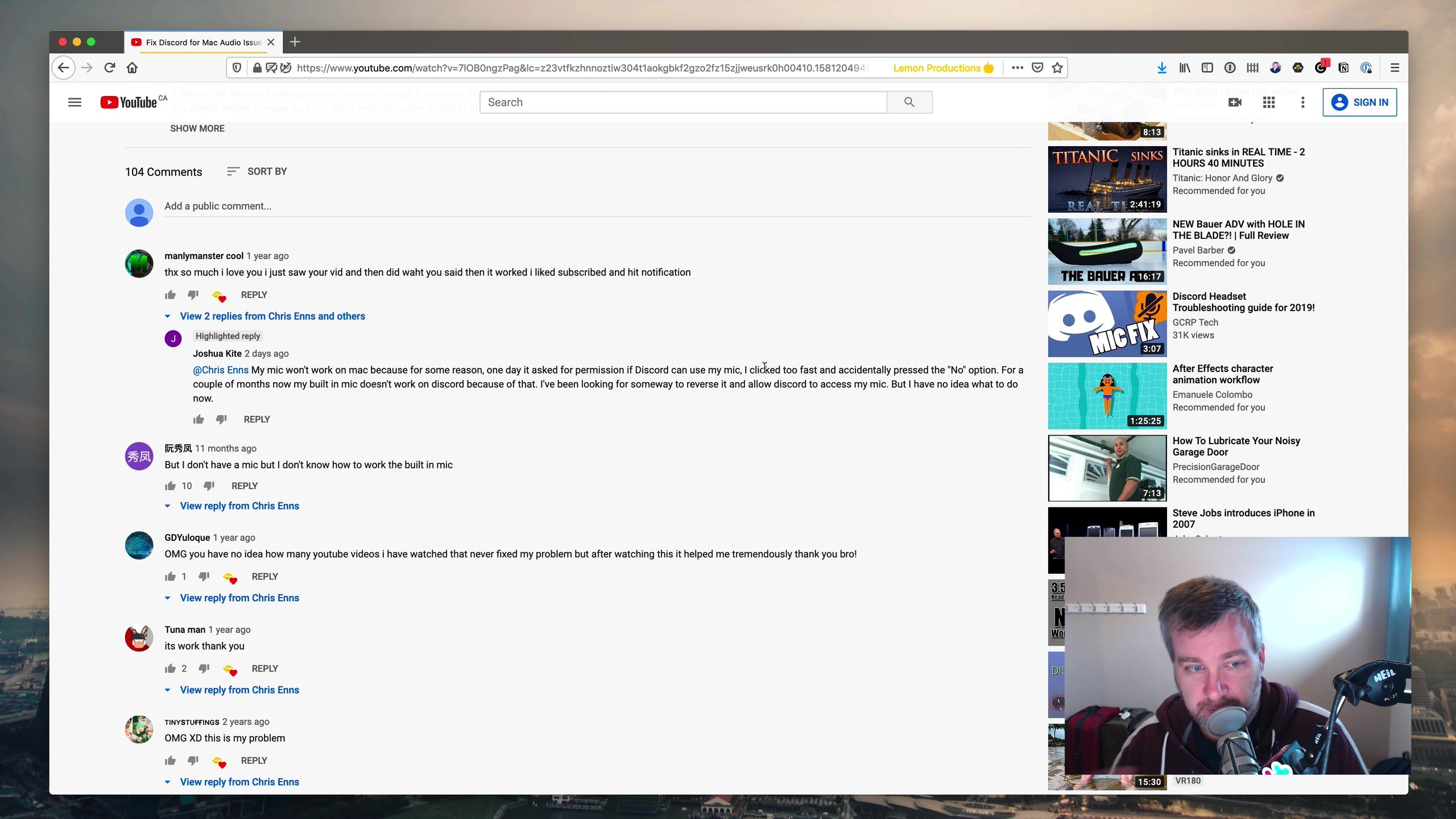
Task: Open manlymanster cool channel name
Action: 204,256
